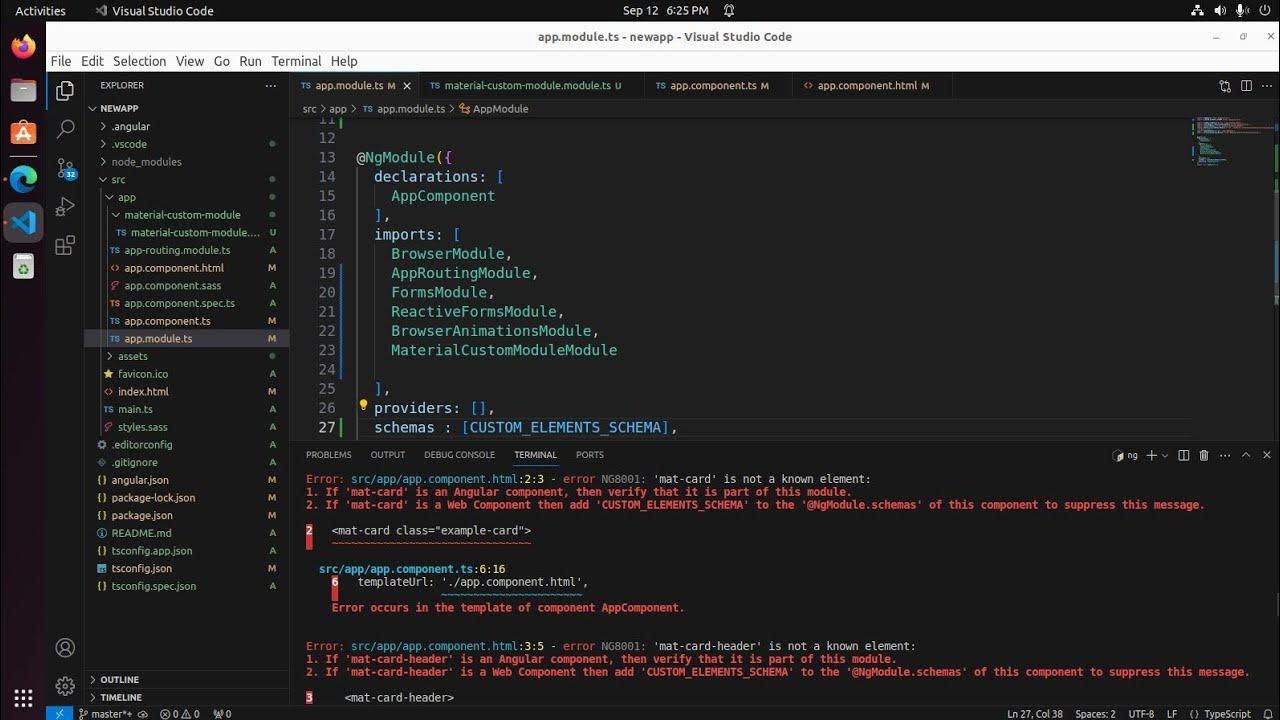
Task: Open the Terminal menu
Action: coord(296,61)
